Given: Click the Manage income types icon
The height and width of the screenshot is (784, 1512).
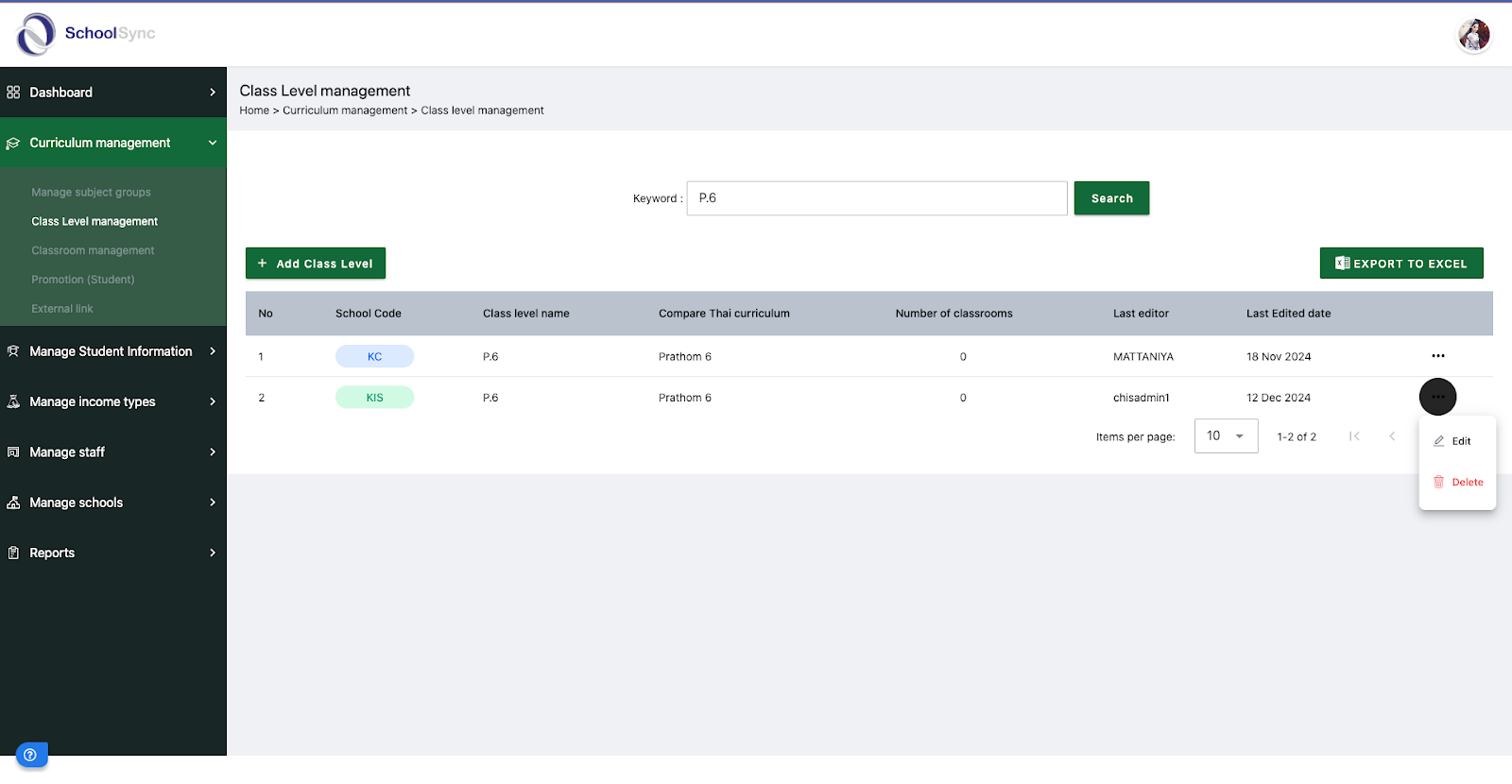Looking at the screenshot, I should 13,401.
